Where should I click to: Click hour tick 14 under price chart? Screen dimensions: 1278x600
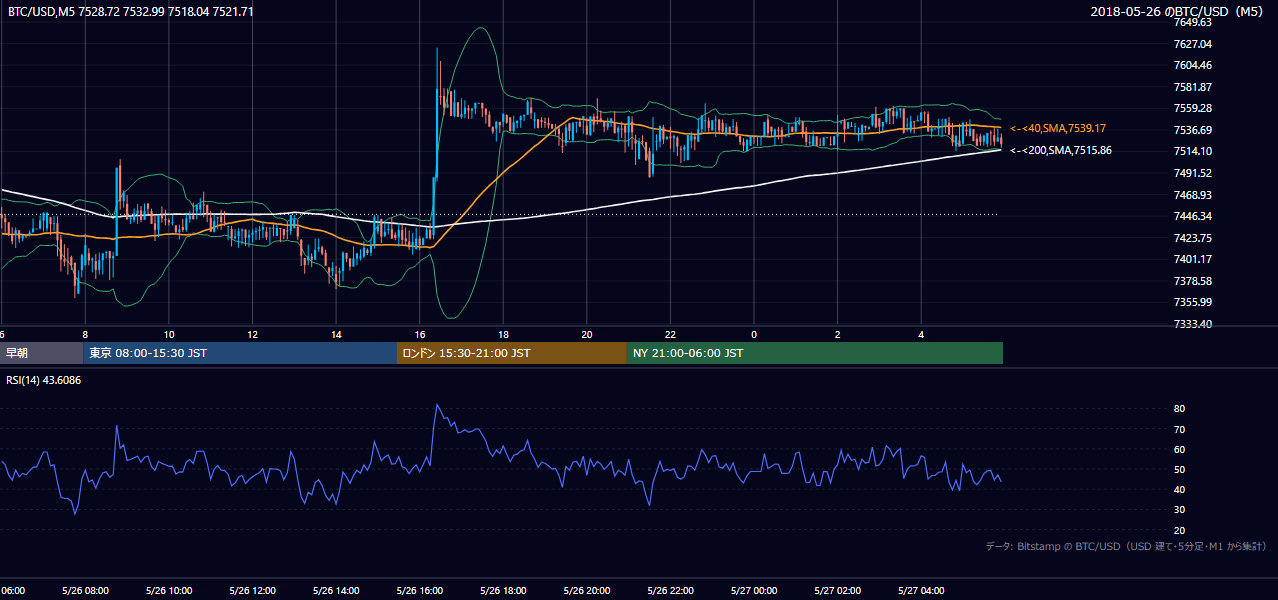pos(336,335)
